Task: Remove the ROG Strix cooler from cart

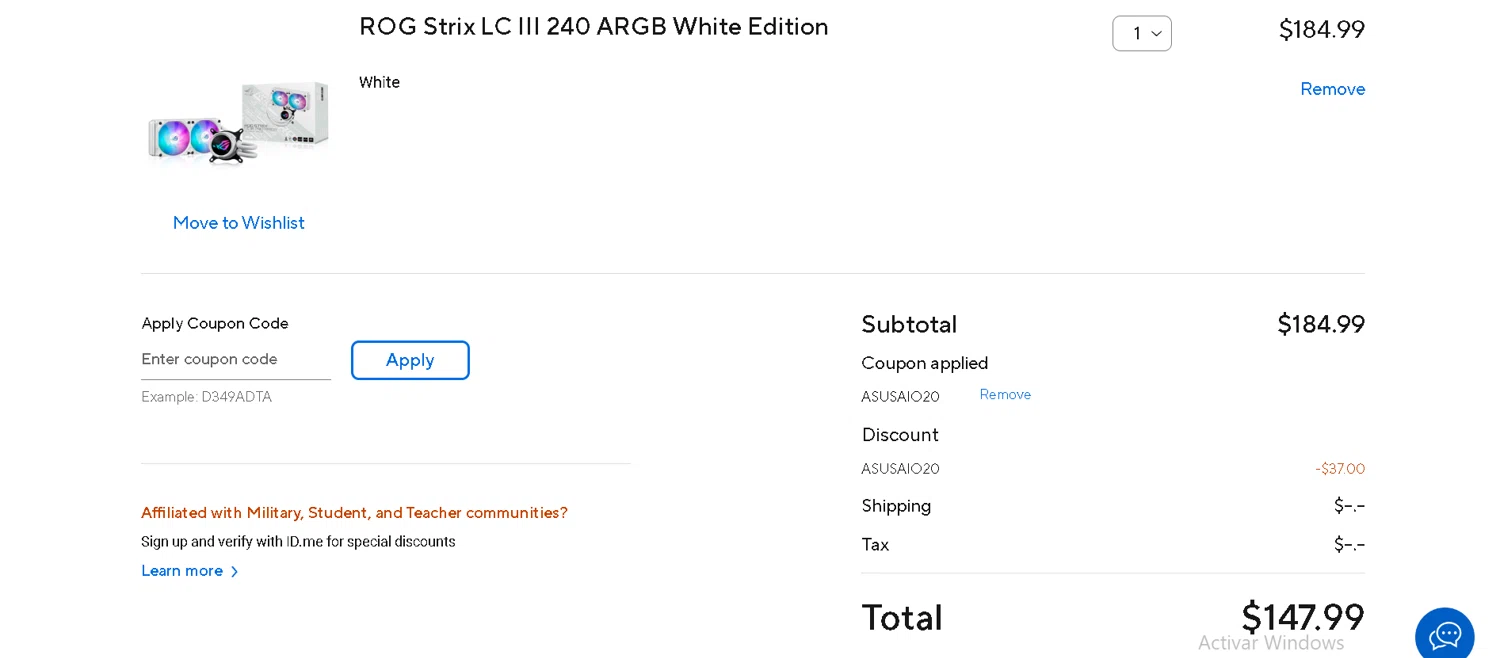Action: point(1332,89)
